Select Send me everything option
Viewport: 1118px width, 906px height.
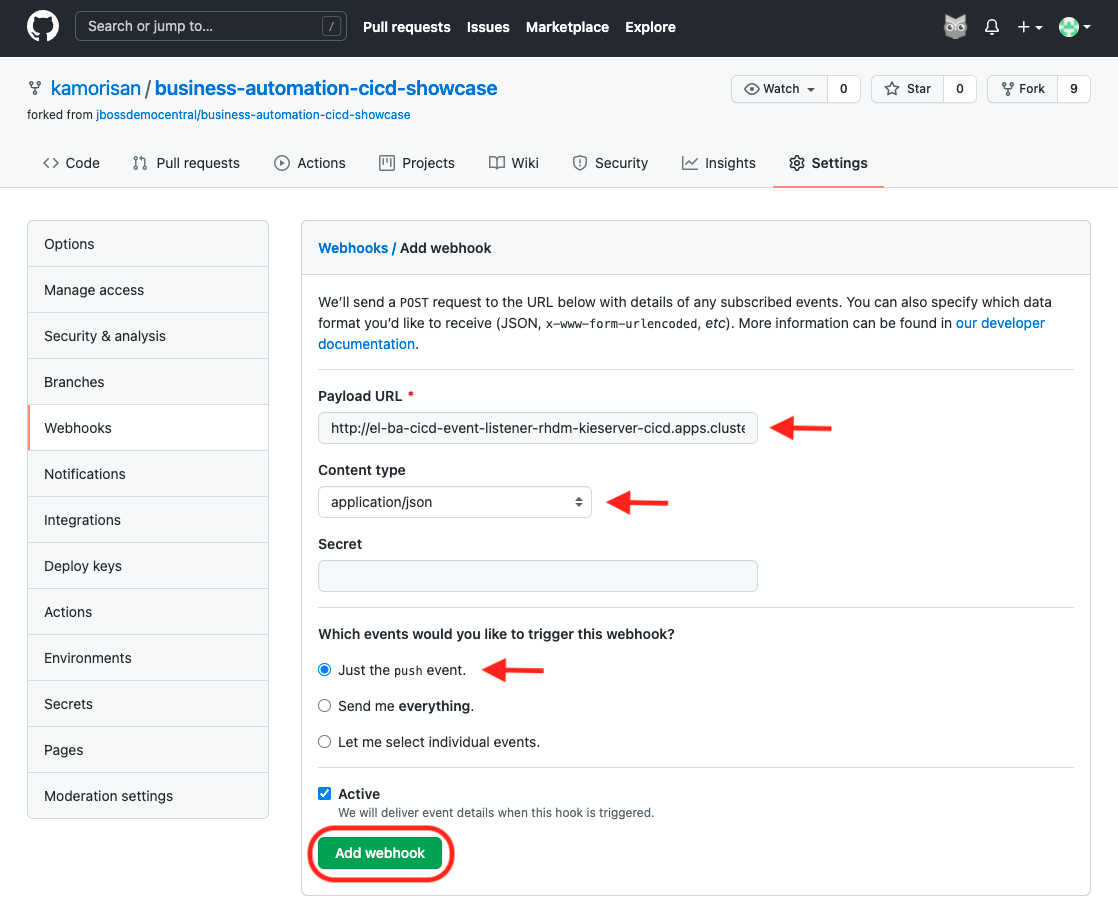tap(324, 706)
